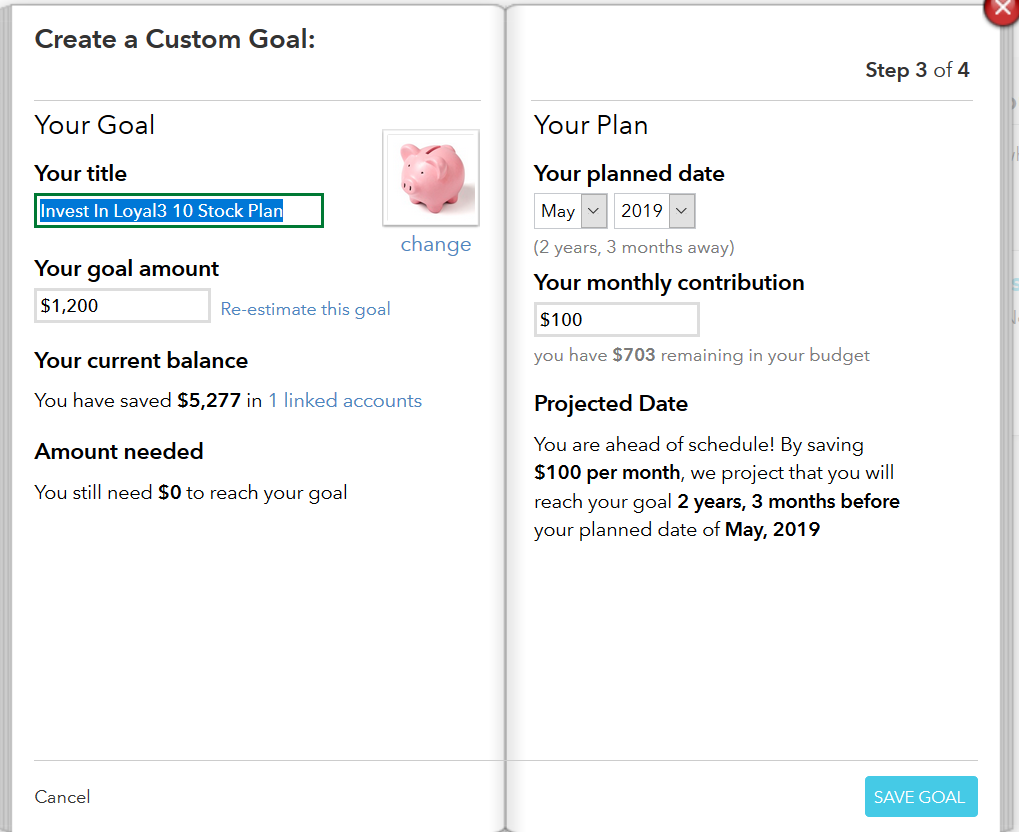The image size is (1019, 832).
Task: Click the change image link
Action: point(435,245)
